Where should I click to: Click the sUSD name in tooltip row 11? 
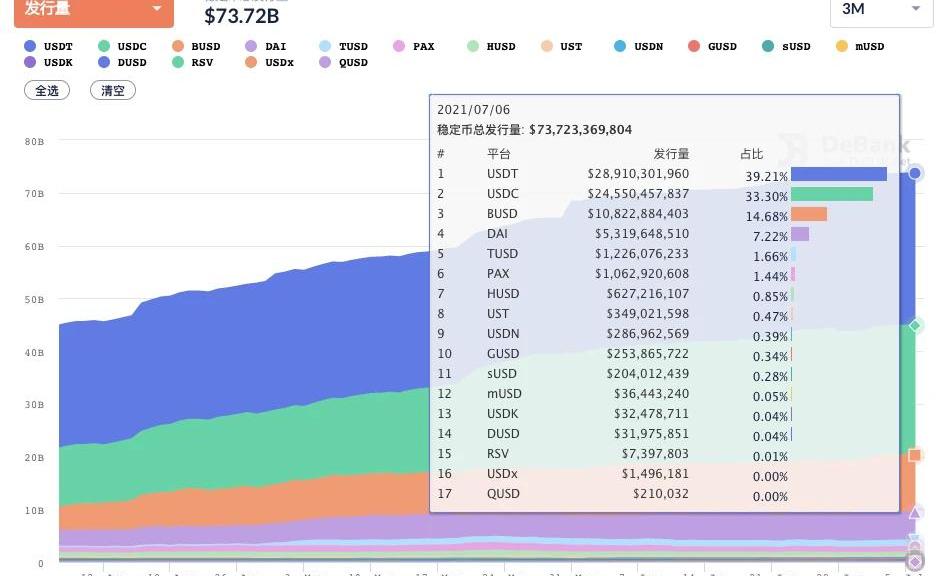[502, 373]
